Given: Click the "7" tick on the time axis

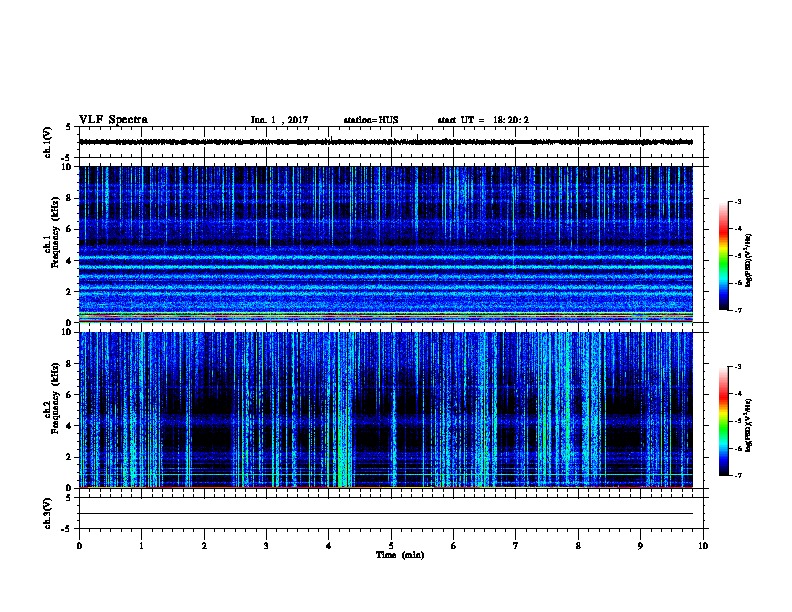Looking at the screenshot, I should click(516, 546).
